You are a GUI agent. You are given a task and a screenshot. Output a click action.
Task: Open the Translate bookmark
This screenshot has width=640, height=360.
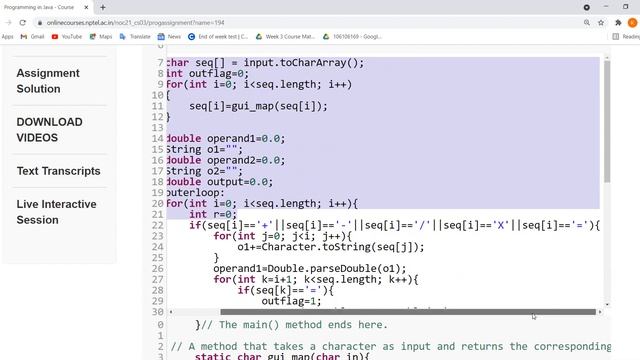(x=135, y=37)
